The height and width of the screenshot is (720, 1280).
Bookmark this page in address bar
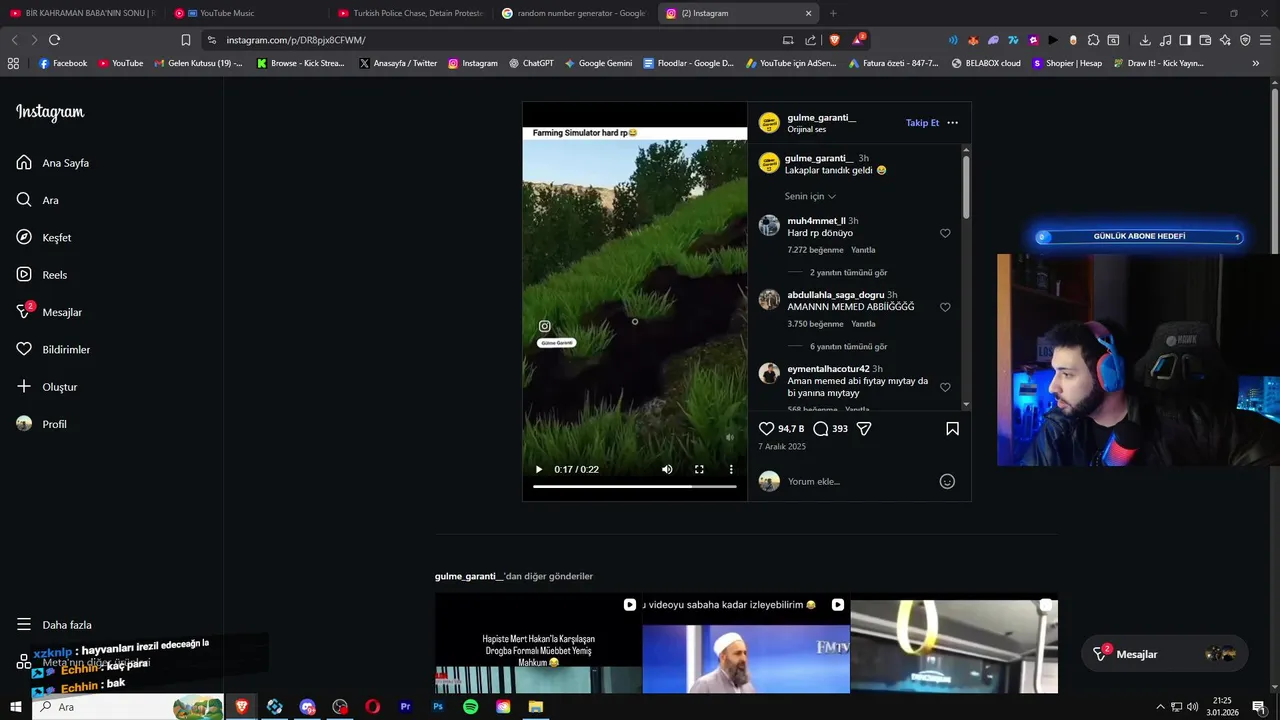pyautogui.click(x=185, y=40)
